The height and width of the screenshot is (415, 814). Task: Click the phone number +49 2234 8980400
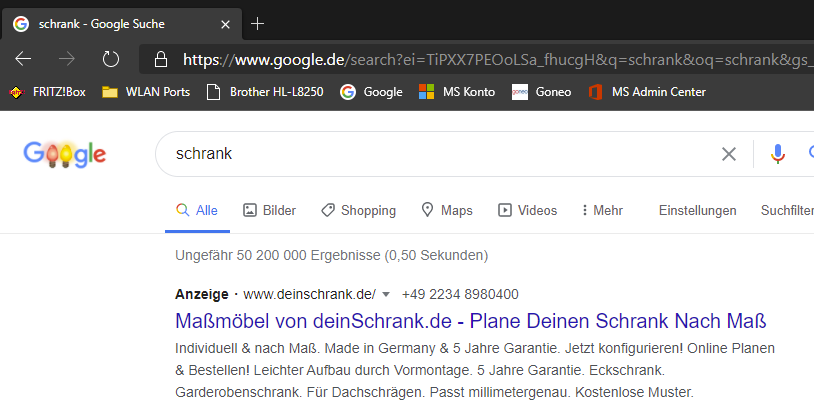click(460, 294)
